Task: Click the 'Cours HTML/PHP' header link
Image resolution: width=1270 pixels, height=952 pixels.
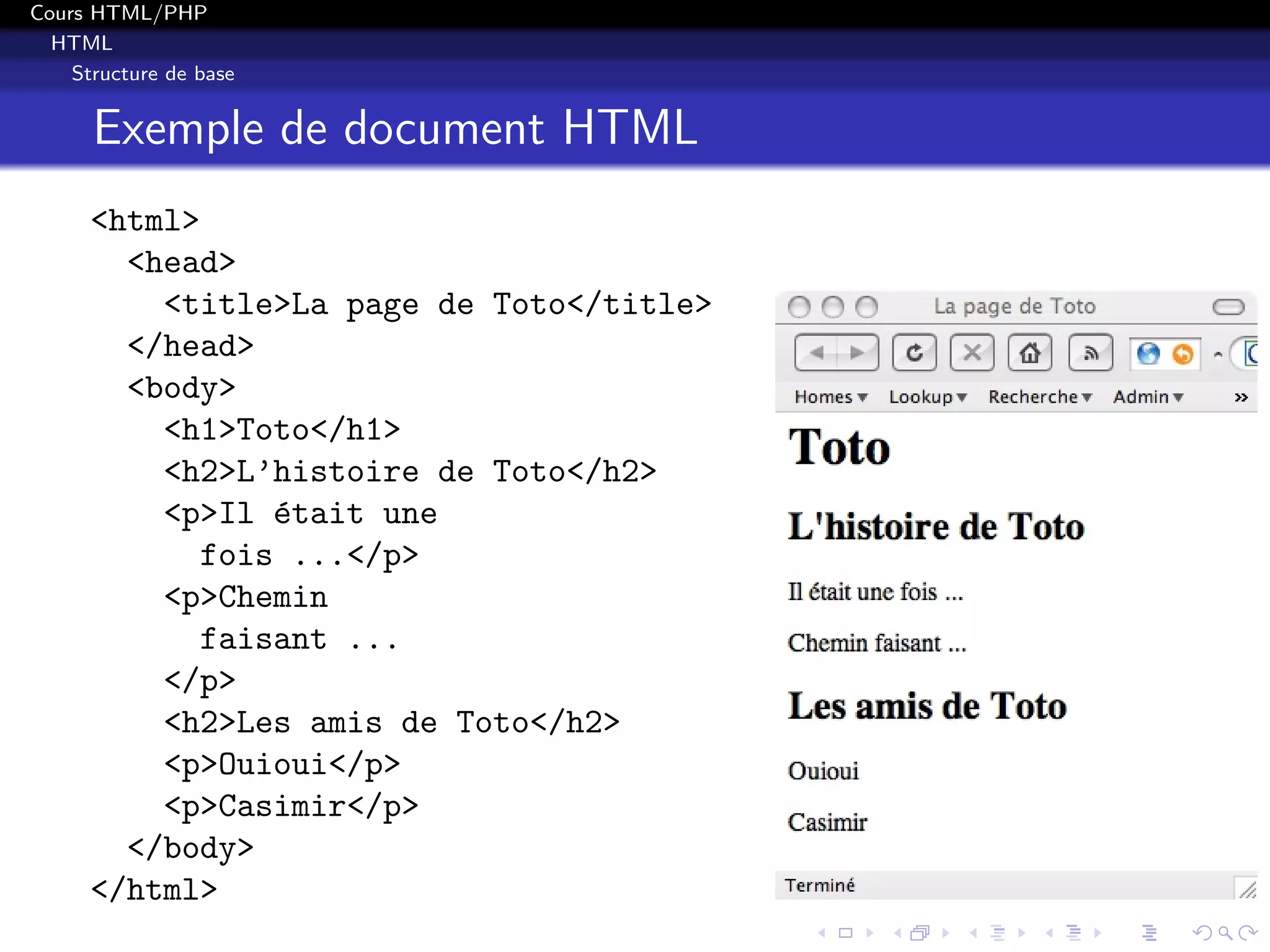Action: (118, 13)
